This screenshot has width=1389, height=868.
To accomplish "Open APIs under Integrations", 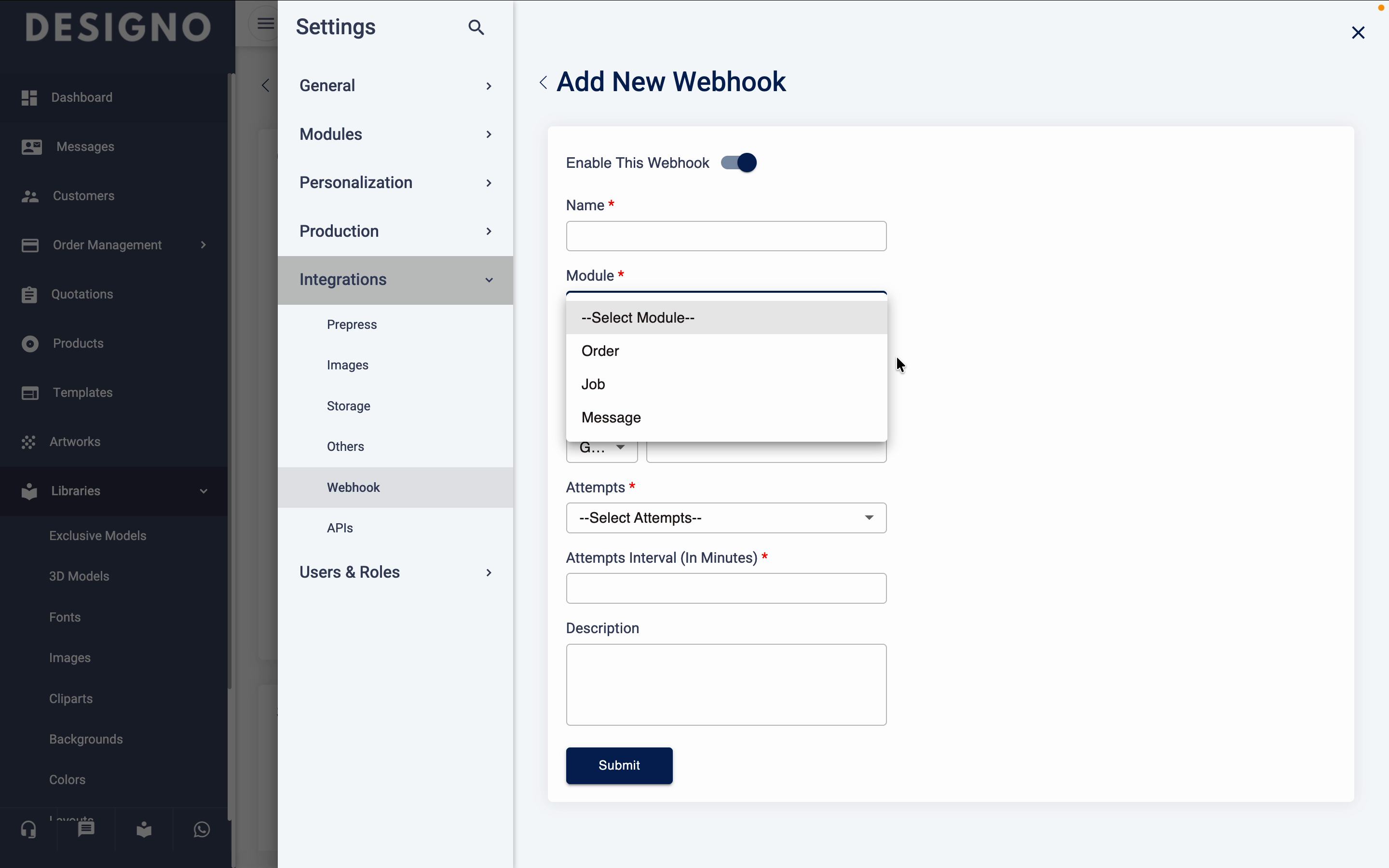I will pos(340,528).
